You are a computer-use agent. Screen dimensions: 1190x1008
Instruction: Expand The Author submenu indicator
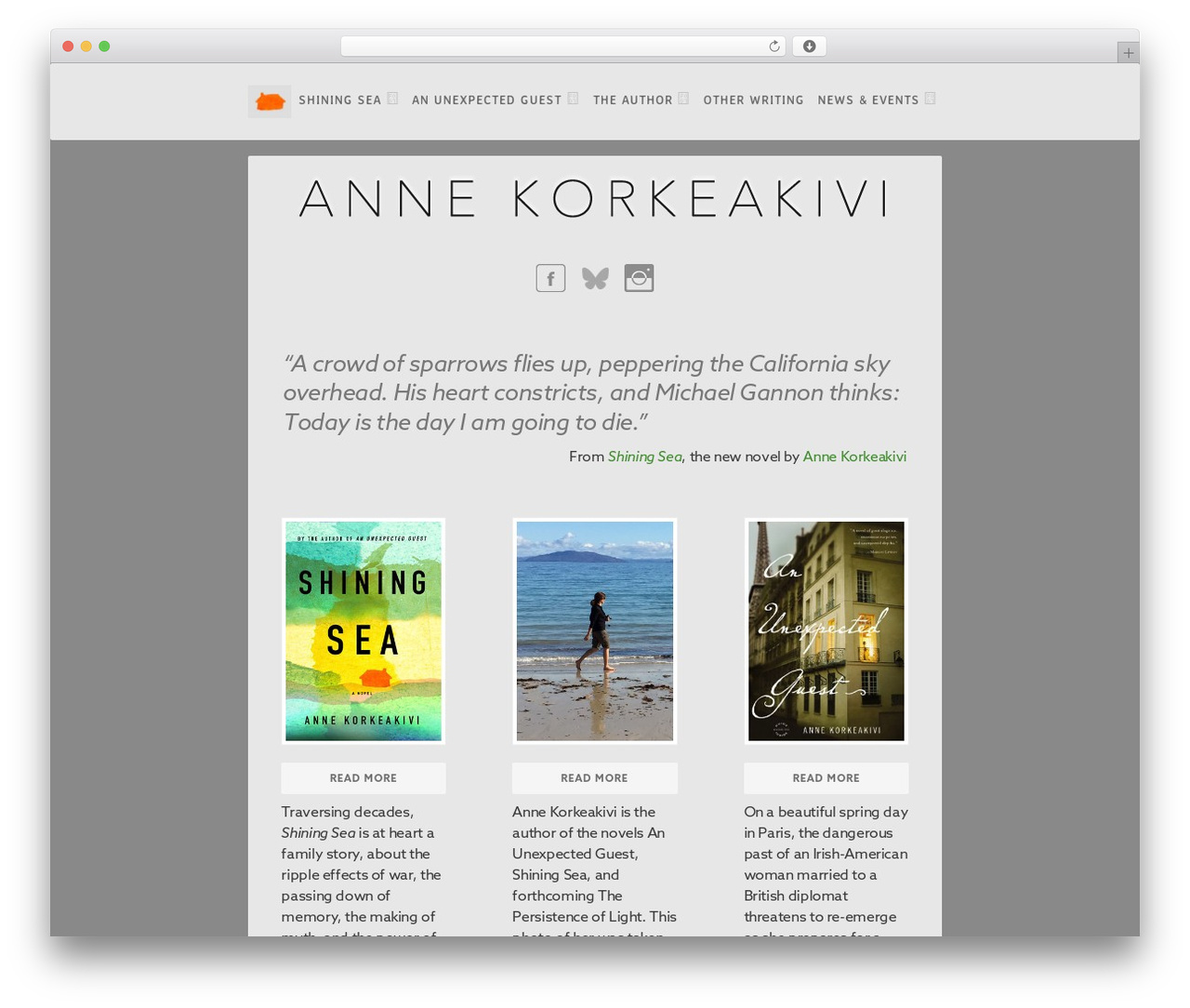(x=683, y=99)
